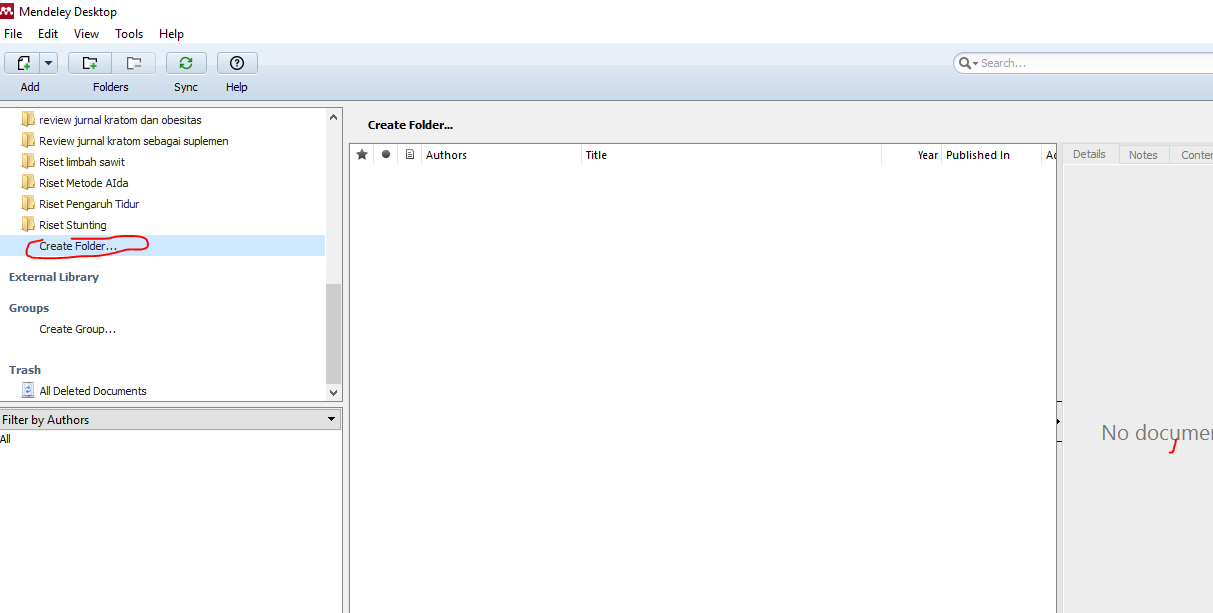The height and width of the screenshot is (613, 1213).
Task: Click the green Sync icon
Action: [186, 63]
